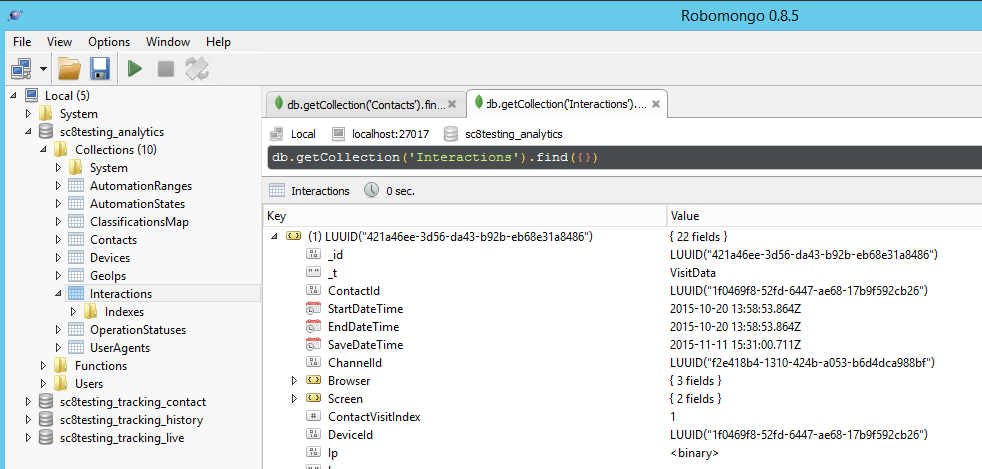Click the ContactVisitIndex number type icon
982x469 pixels.
(313, 416)
